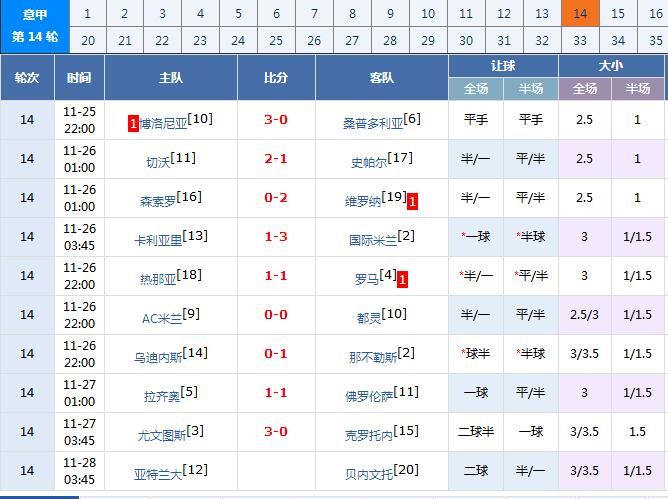Viewport: 668px width, 499px height.
Task: Switch to round 10
Action: click(428, 13)
